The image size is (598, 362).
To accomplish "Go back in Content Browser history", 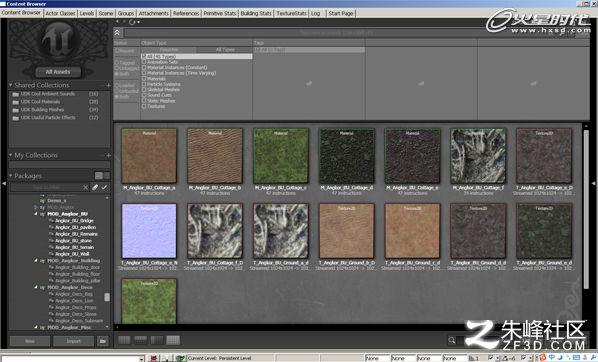I will coord(117,22).
